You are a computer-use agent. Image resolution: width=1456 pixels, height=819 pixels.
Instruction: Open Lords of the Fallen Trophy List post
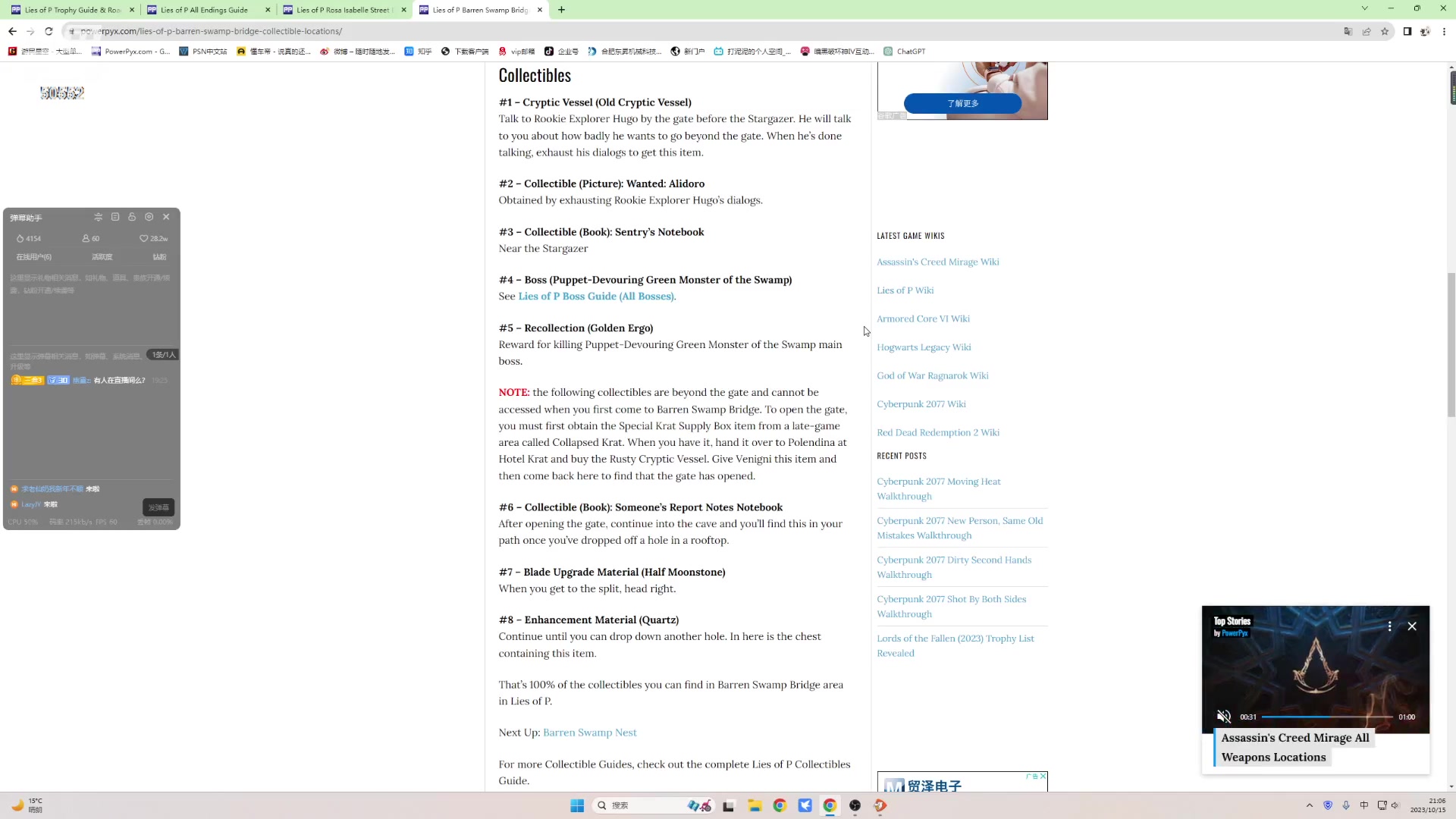[x=955, y=646]
